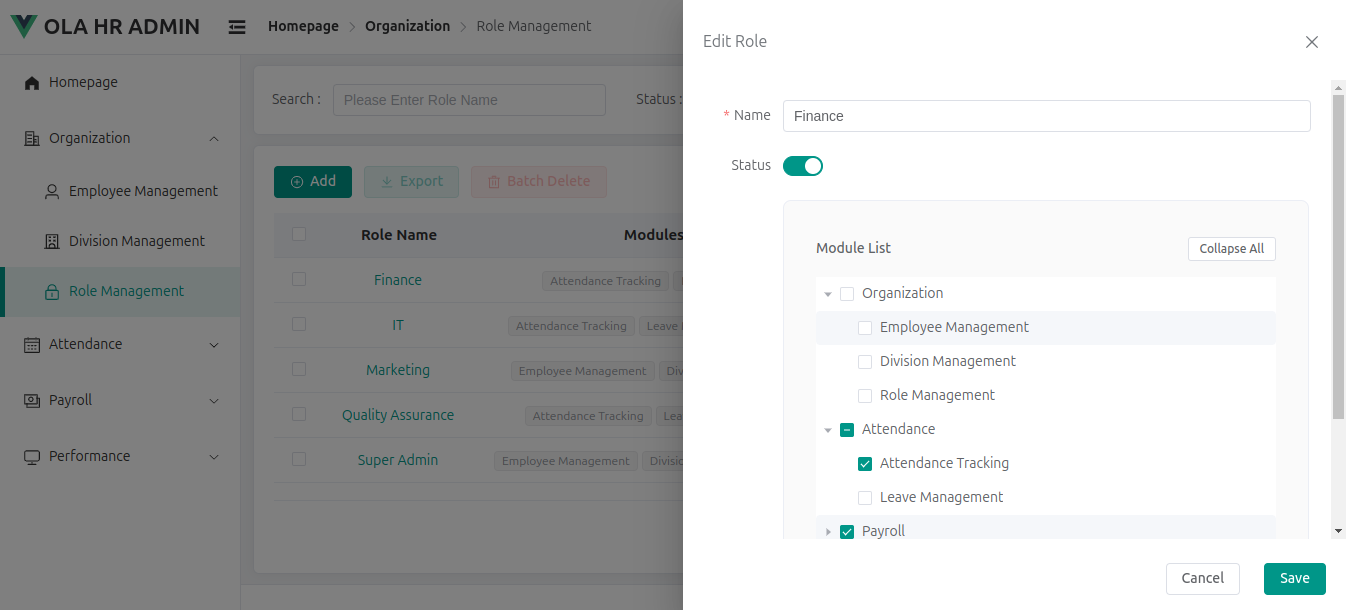Uncheck the Attendance Tracking checkbox
This screenshot has height=610, width=1357.
[x=865, y=464]
